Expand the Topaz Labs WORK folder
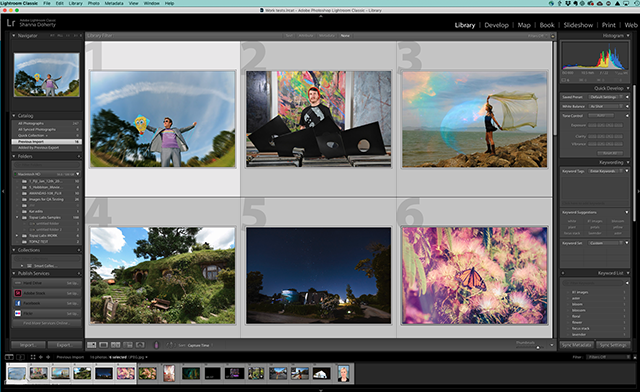 (17, 236)
